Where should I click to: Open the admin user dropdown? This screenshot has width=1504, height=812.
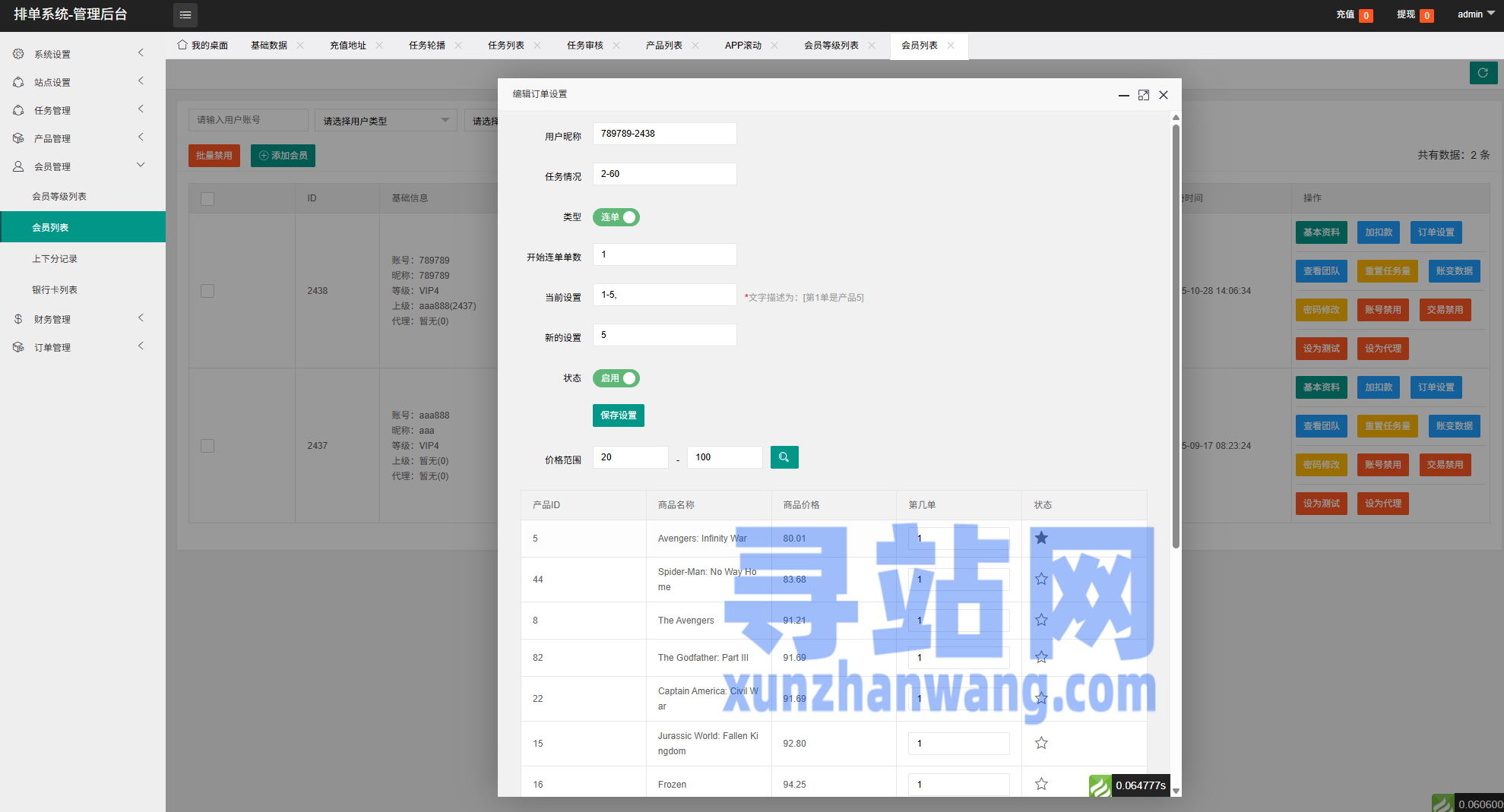pos(1475,14)
